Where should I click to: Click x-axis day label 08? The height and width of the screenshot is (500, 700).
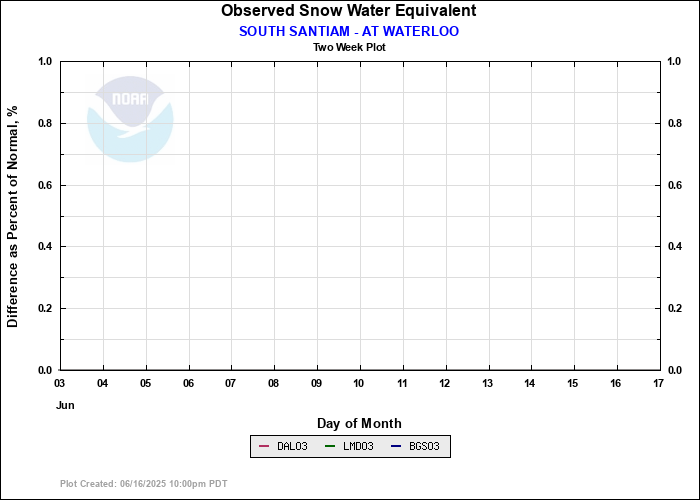coord(273,383)
